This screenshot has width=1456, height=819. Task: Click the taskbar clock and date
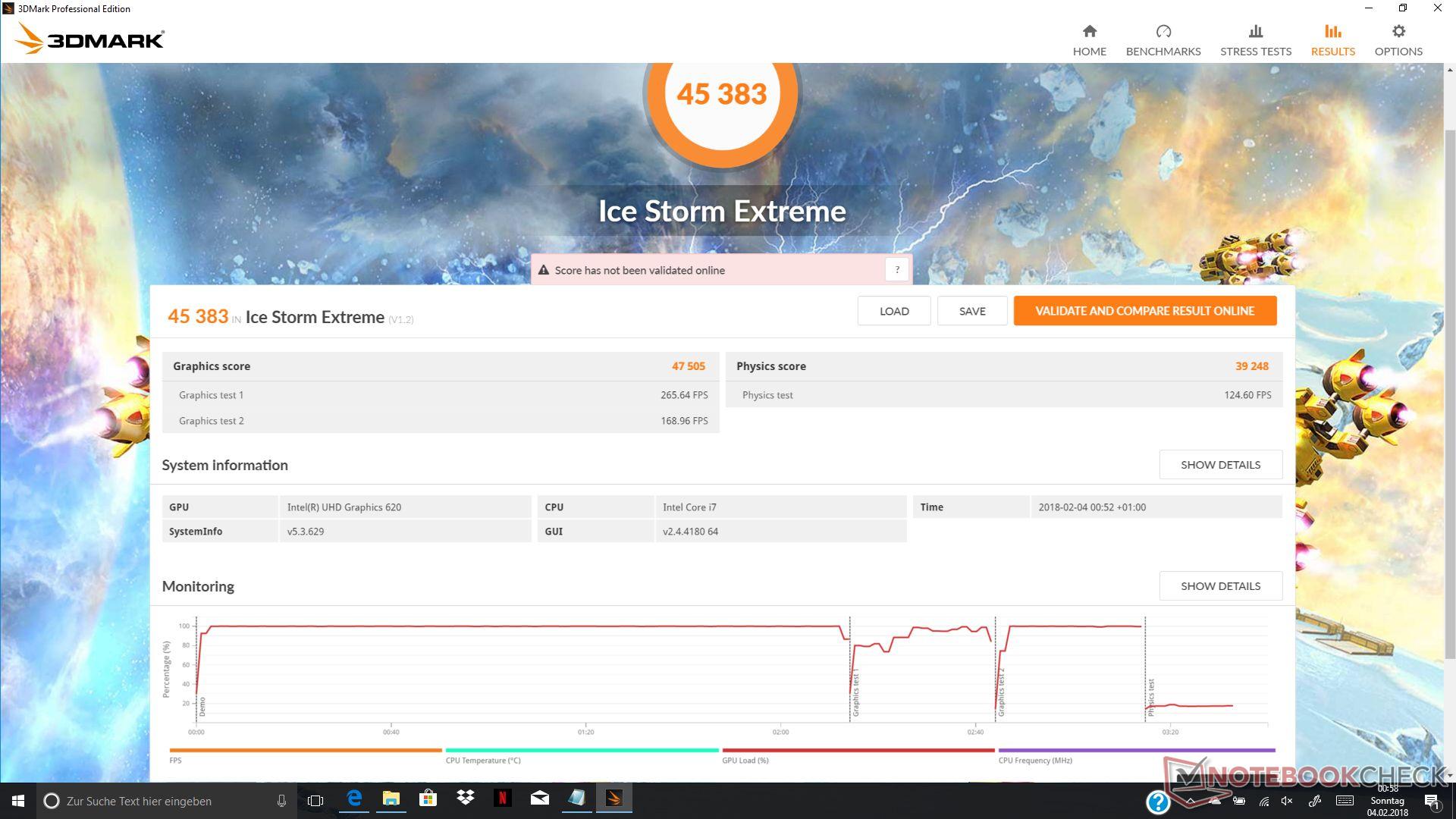1388,801
